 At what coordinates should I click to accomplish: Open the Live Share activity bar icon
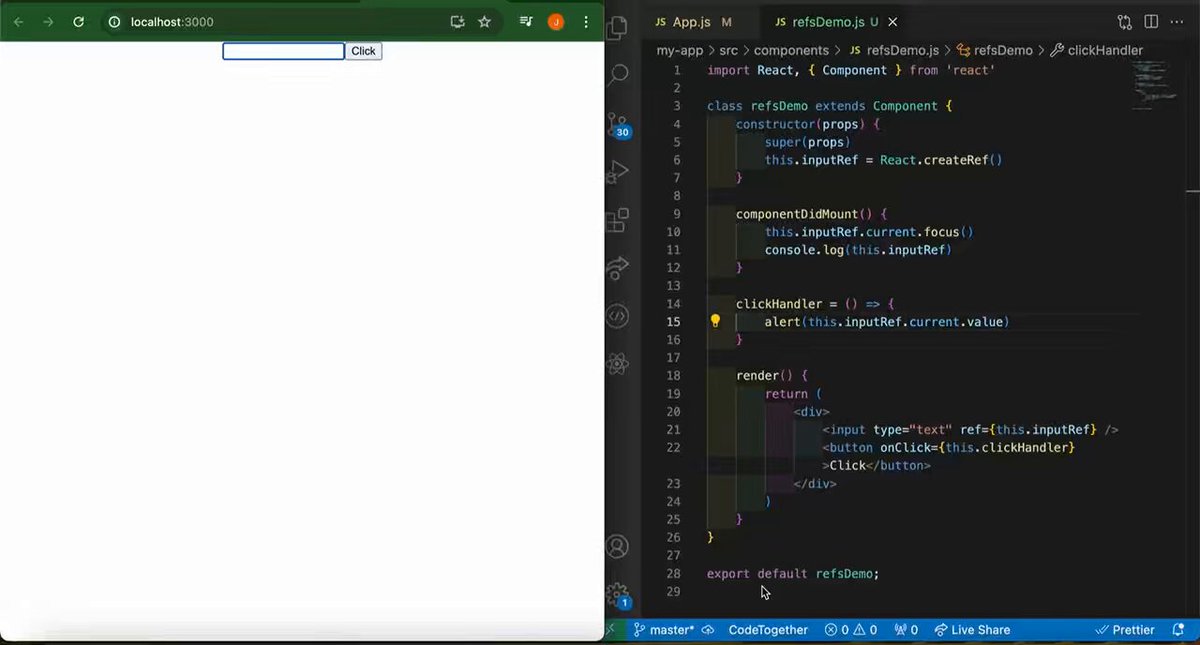(618, 267)
